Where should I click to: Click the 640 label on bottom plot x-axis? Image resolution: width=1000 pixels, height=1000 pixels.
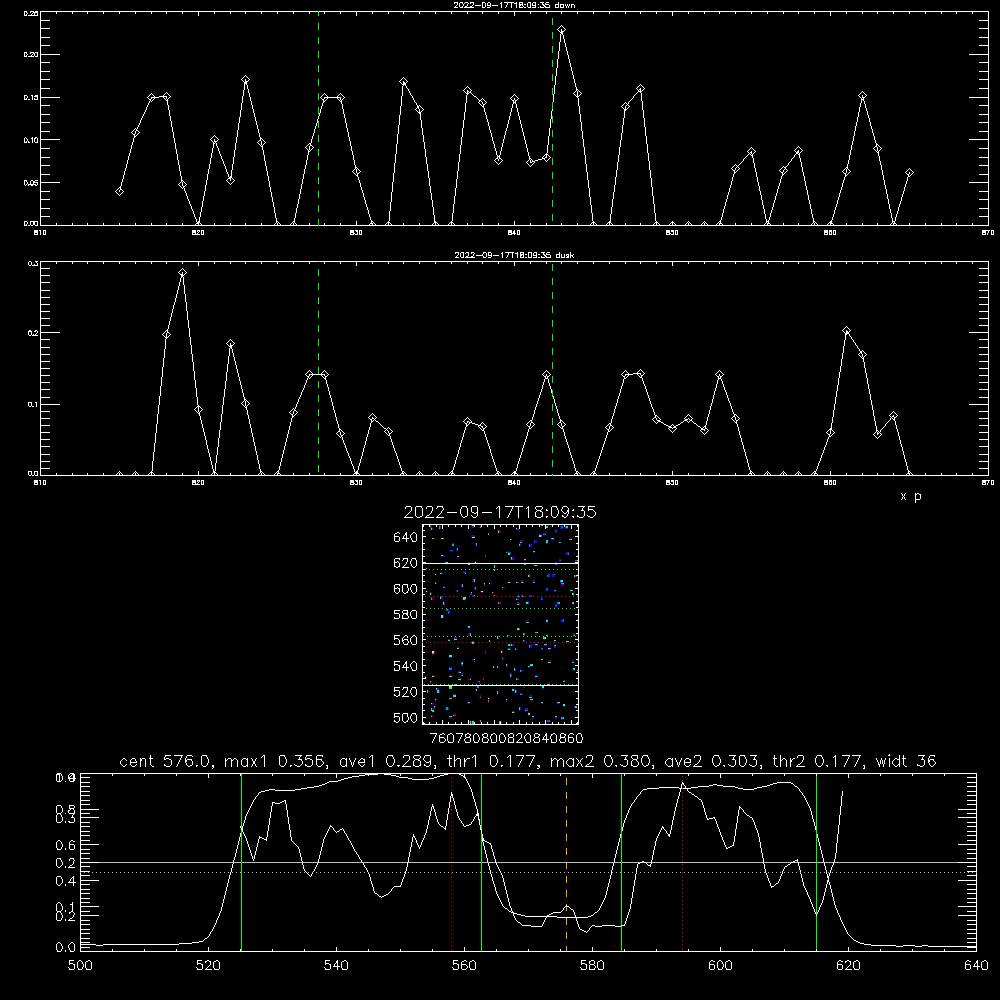[x=976, y=966]
